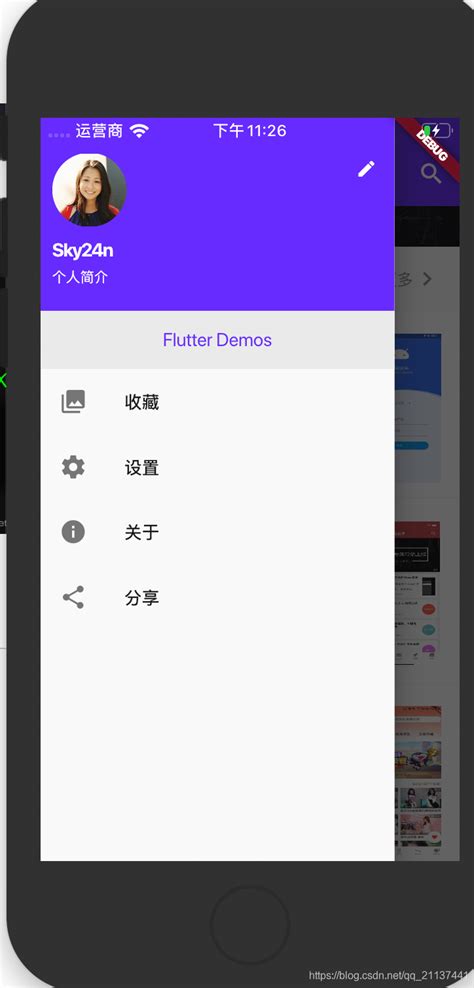474x988 pixels.
Task: Tap the Flutter Demos button
Action: pyautogui.click(x=217, y=340)
